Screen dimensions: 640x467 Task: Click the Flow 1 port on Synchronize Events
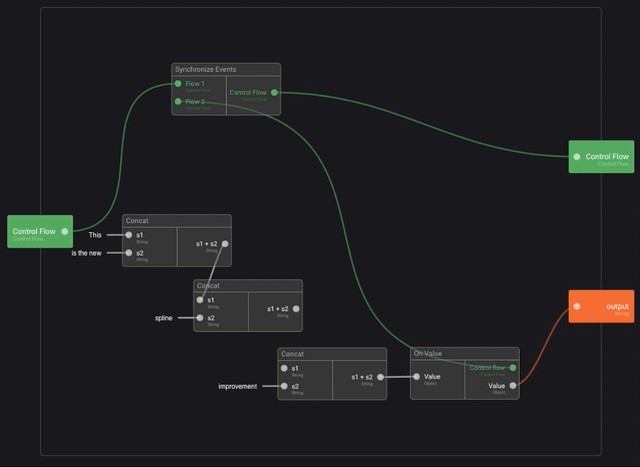click(x=178, y=84)
